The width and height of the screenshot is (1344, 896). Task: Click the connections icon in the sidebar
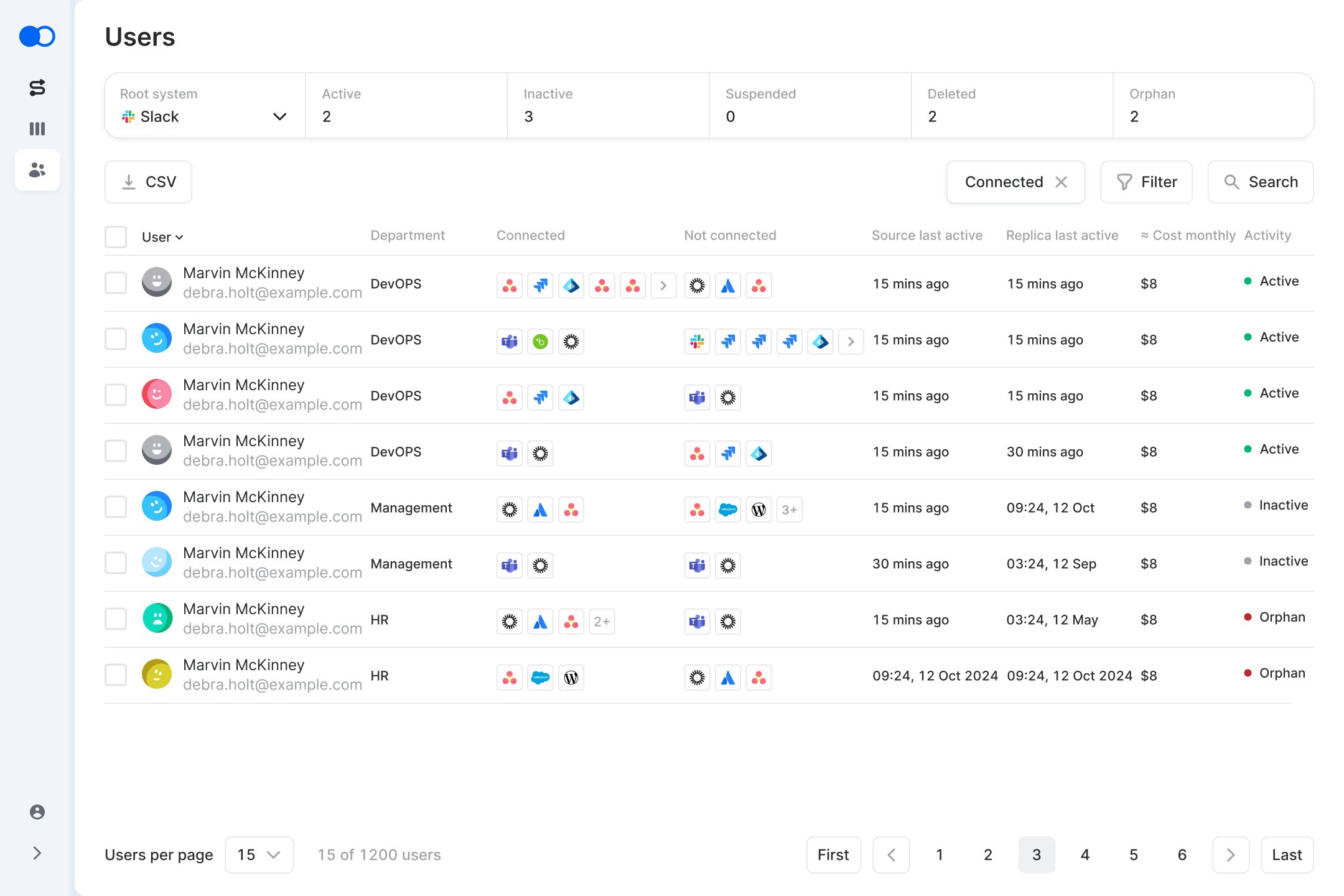[37, 88]
